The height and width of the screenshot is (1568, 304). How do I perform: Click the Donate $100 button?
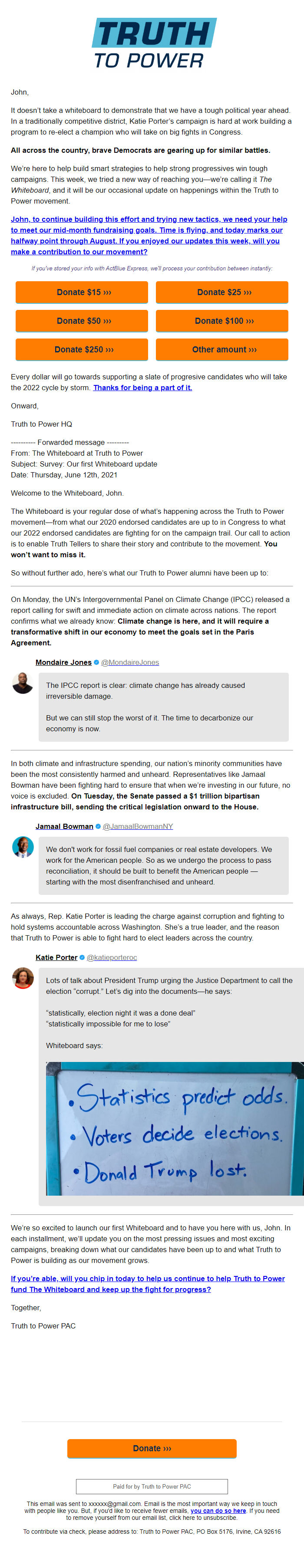coord(222,321)
